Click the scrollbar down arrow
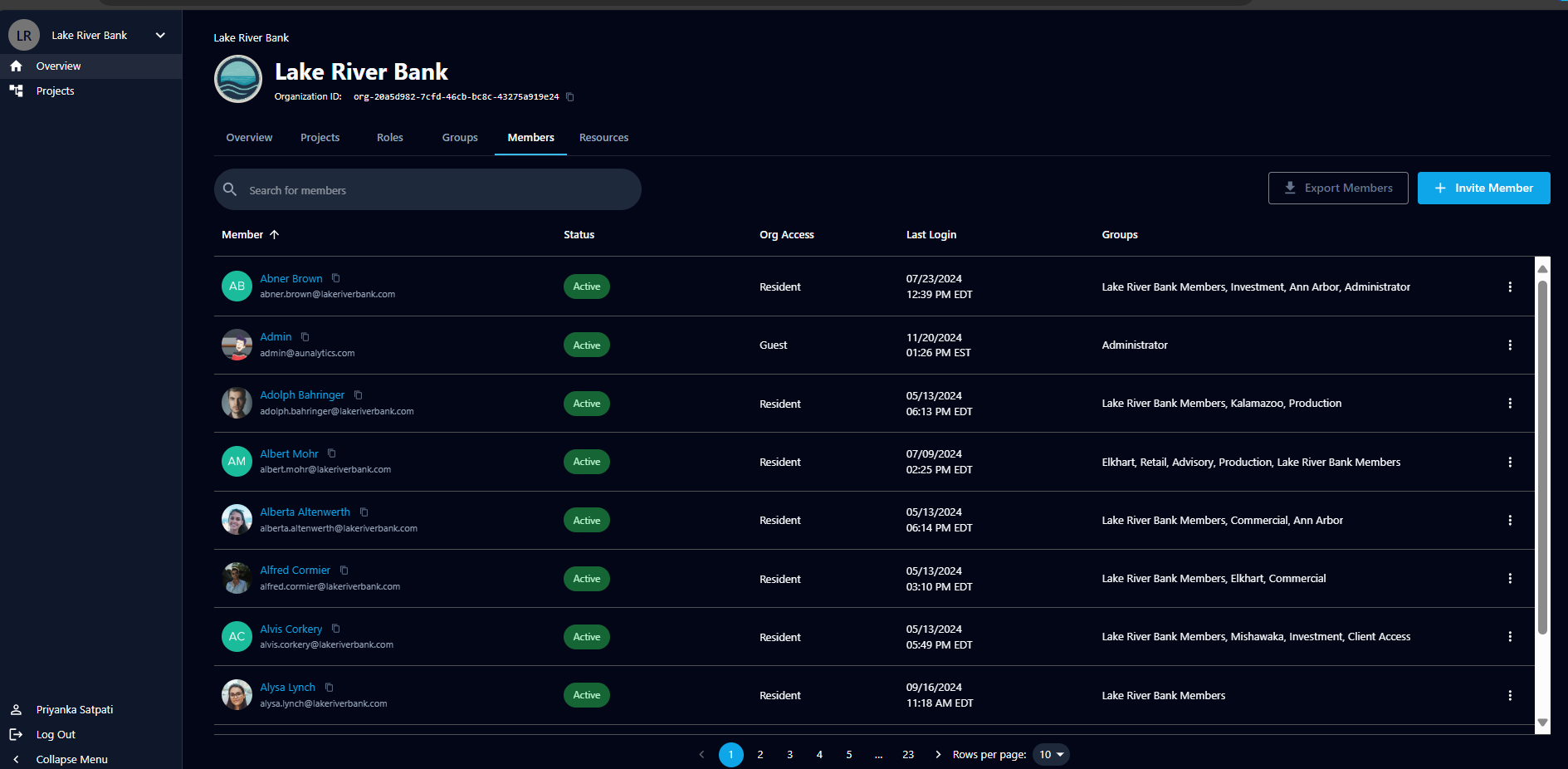This screenshot has width=1568, height=769. (1542, 722)
